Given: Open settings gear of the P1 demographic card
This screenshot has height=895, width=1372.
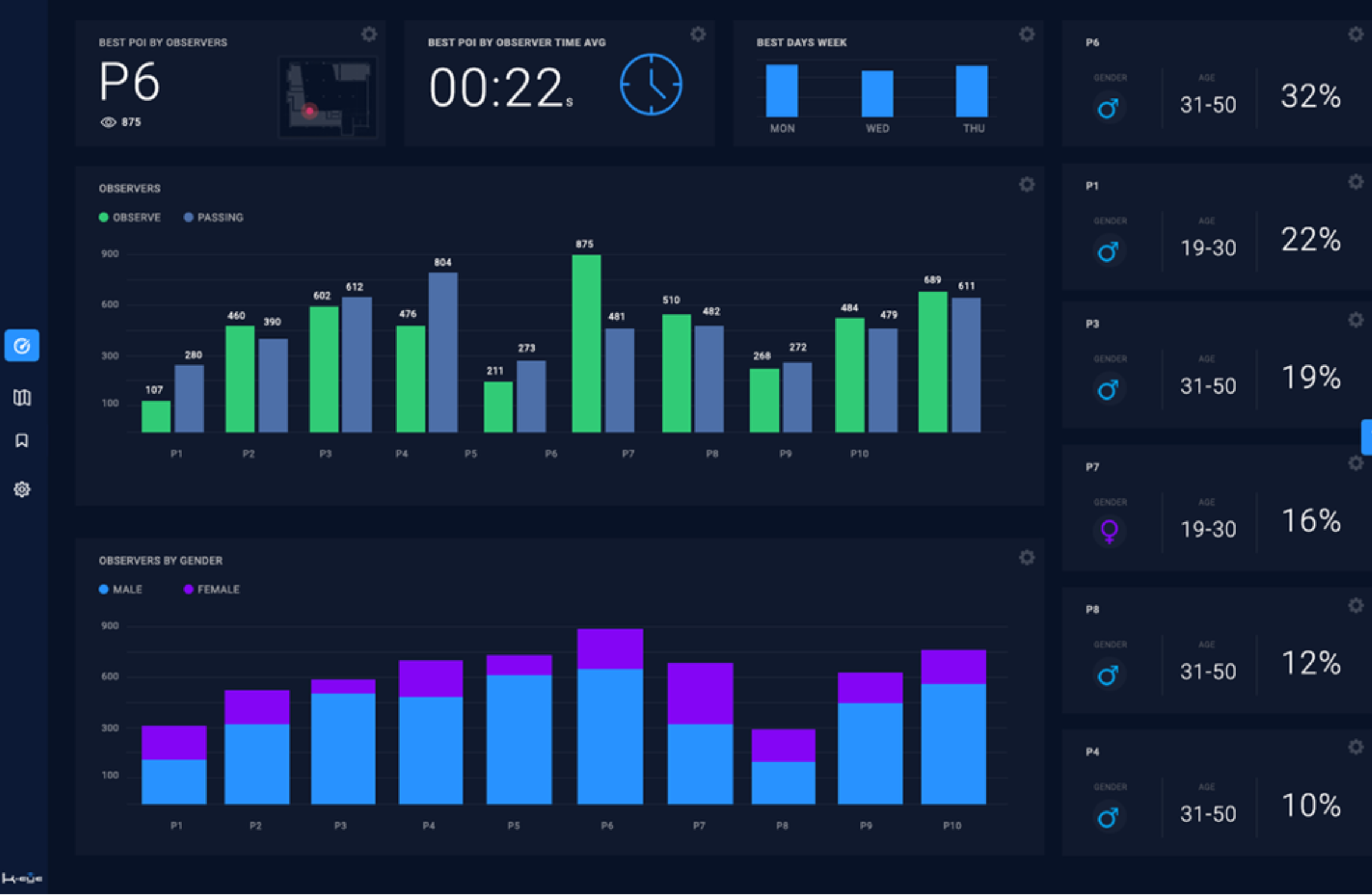Looking at the screenshot, I should 1356,182.
